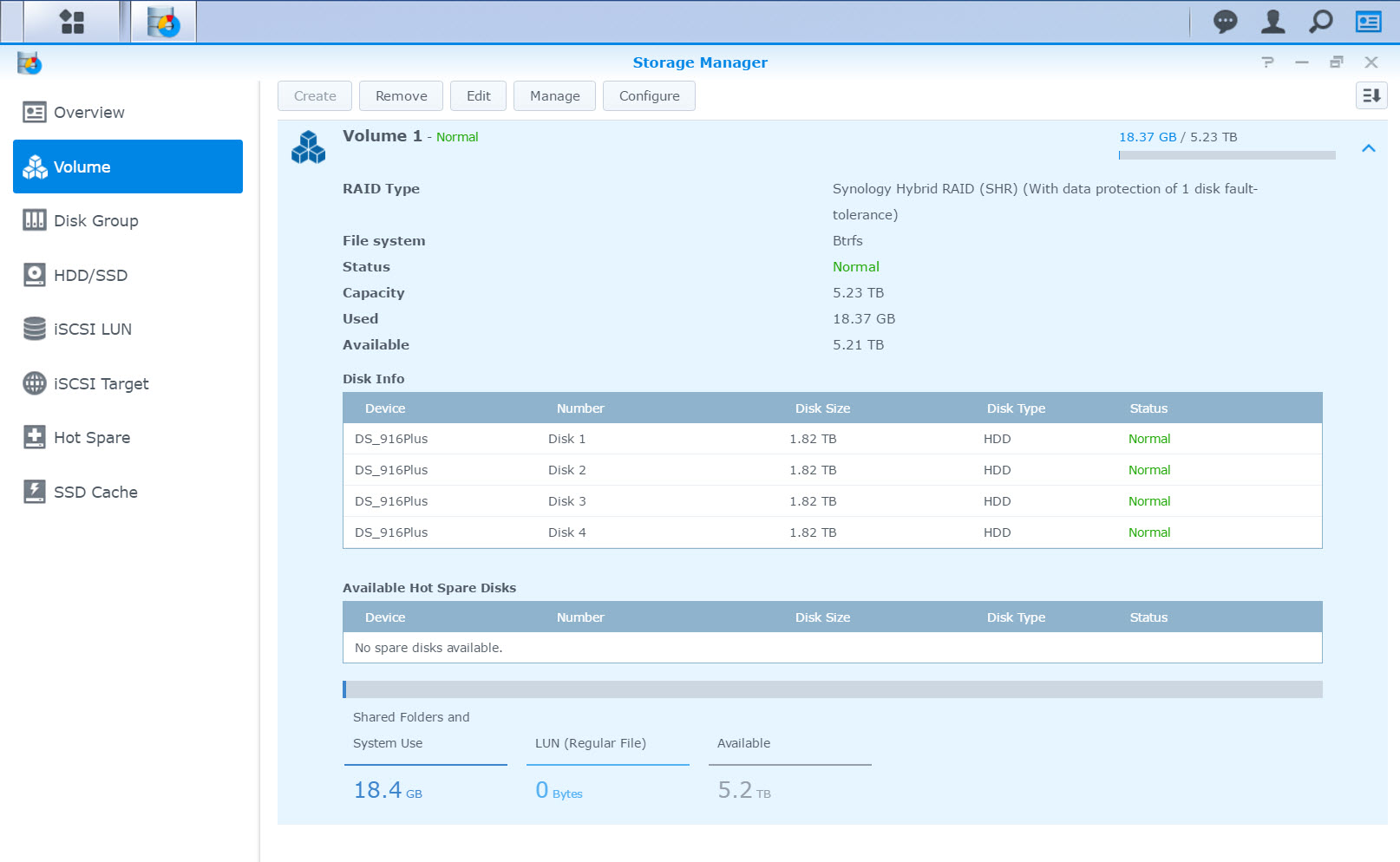The width and height of the screenshot is (1400, 862).
Task: Click the Disk Info Disk Type header
Action: [1016, 408]
